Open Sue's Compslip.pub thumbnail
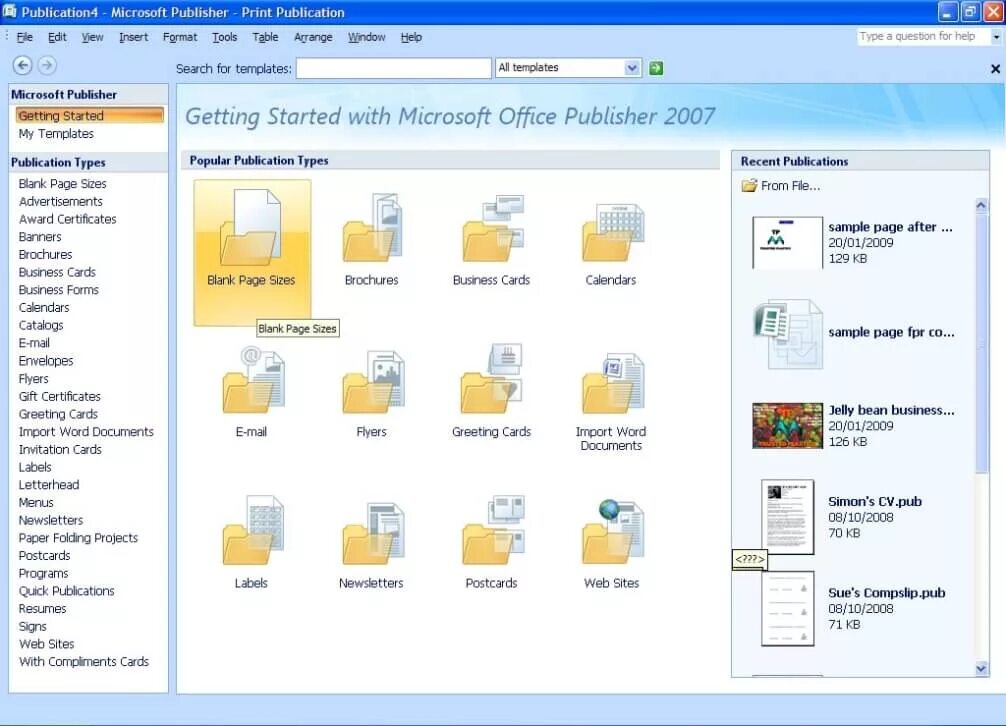The image size is (1006, 726). point(788,609)
